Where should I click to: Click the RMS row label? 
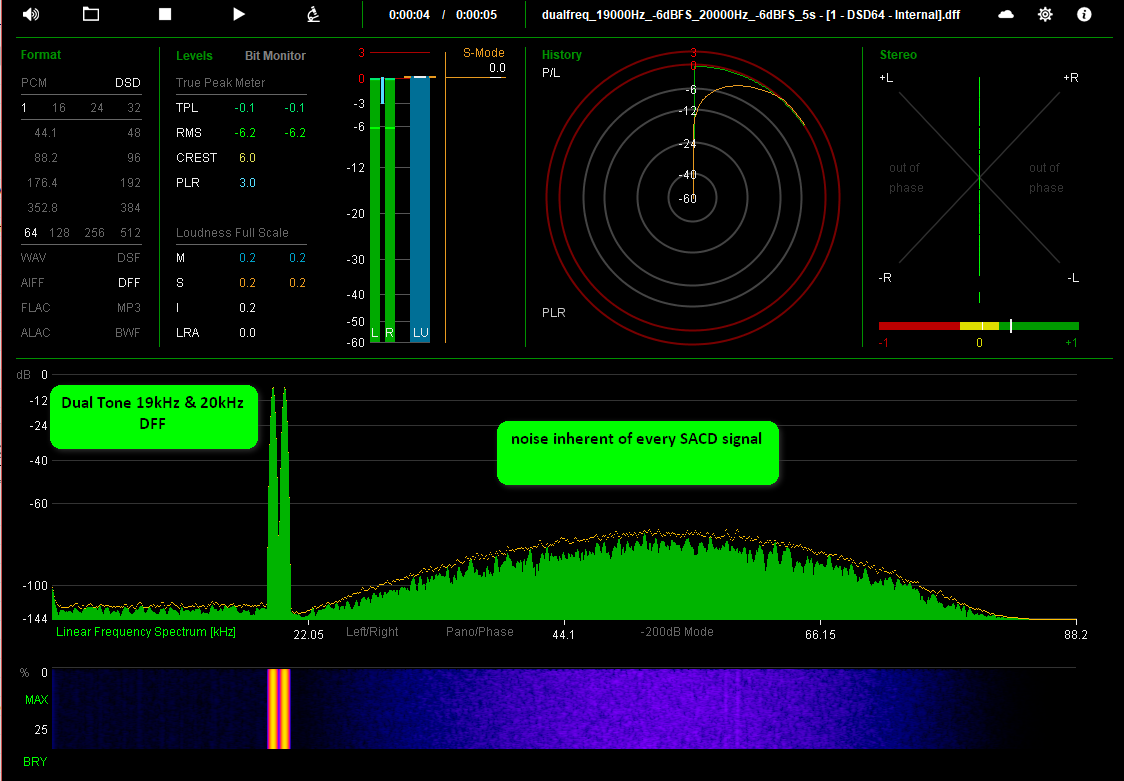click(189, 133)
